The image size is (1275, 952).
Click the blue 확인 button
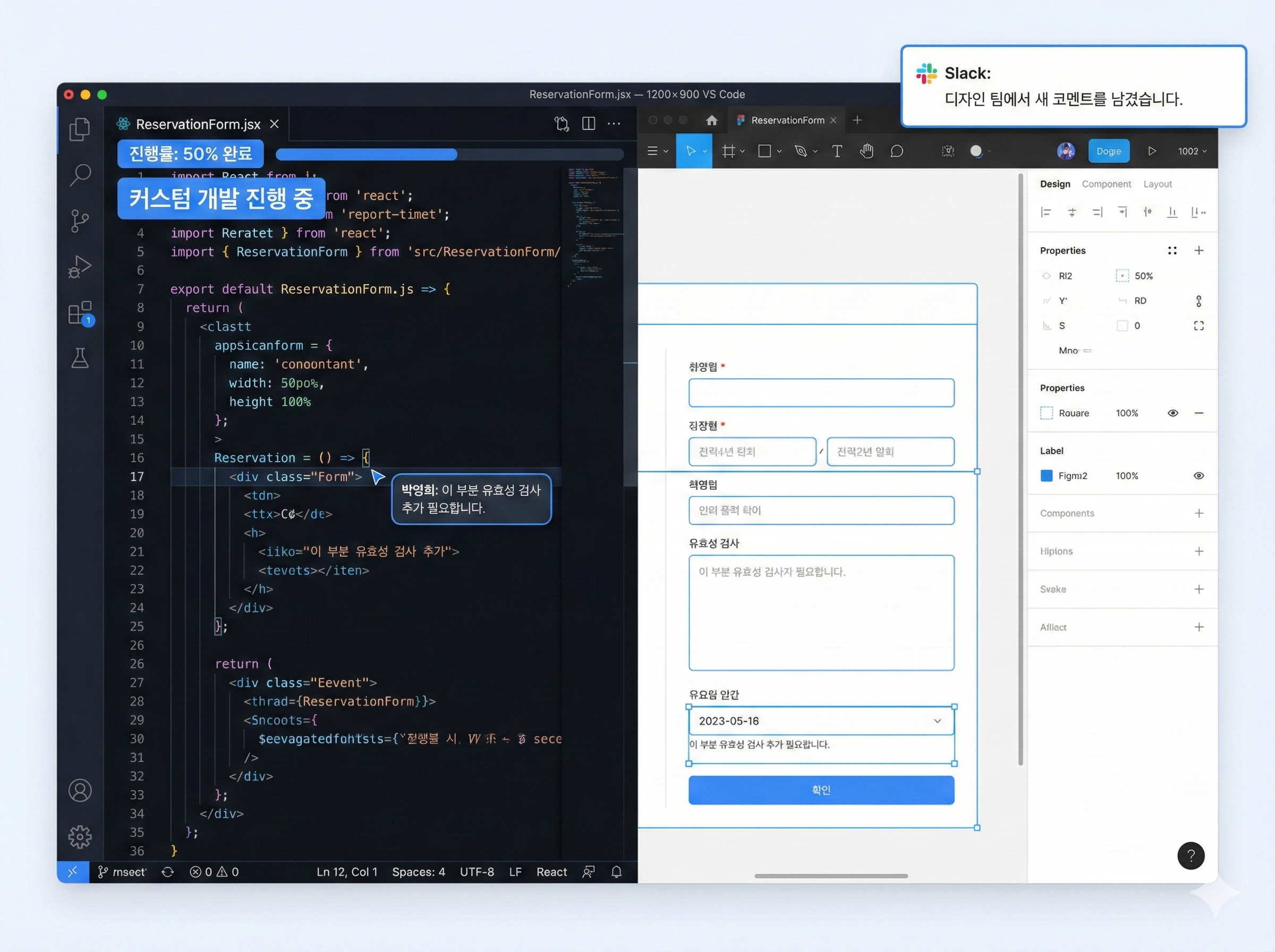(820, 789)
